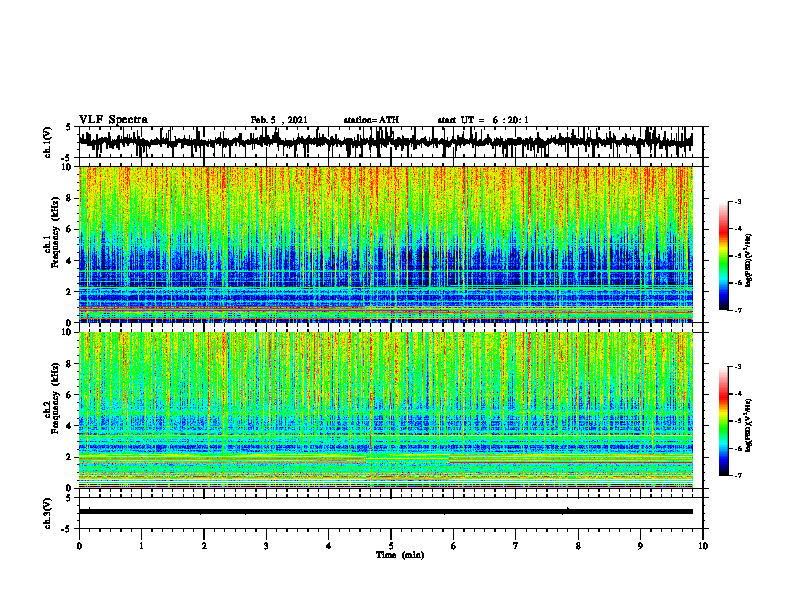The height and width of the screenshot is (612, 792).
Task: Click the "Feb. 5 , 2021" date text
Action: 279,120
